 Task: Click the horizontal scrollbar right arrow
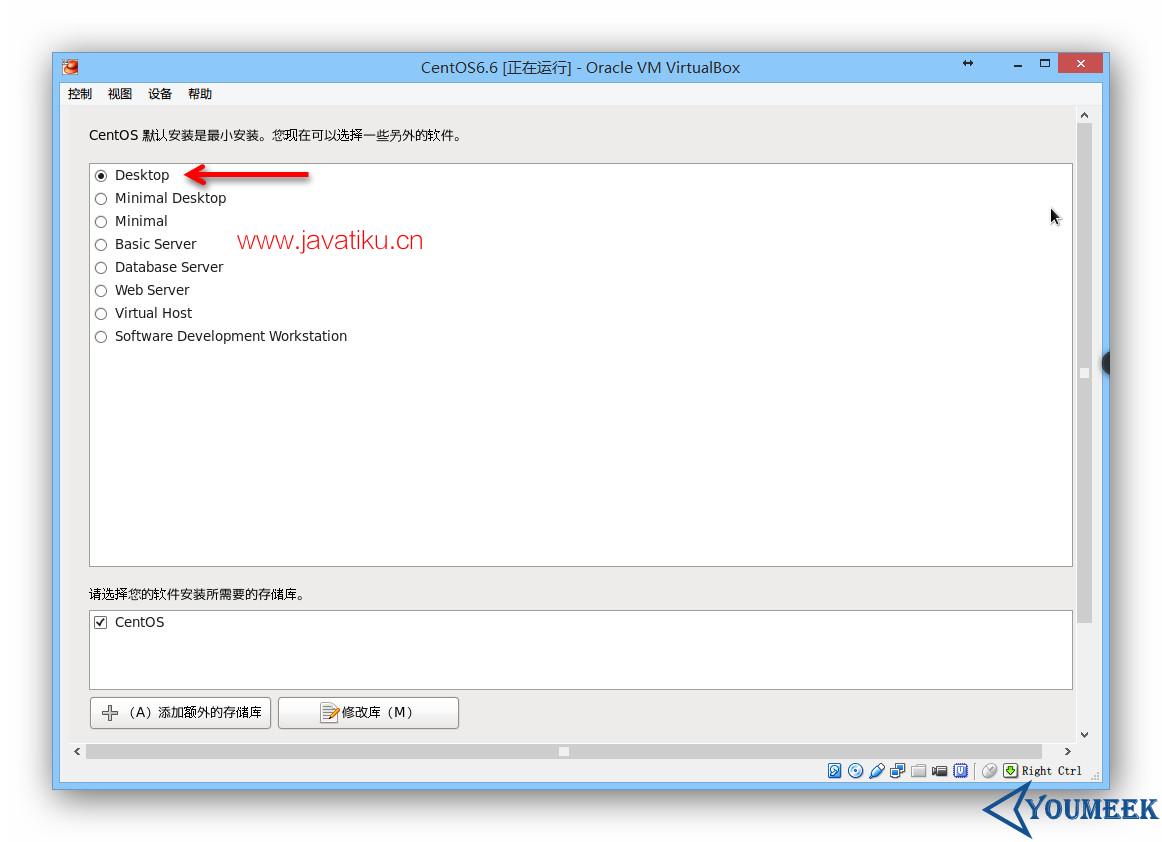1067,752
